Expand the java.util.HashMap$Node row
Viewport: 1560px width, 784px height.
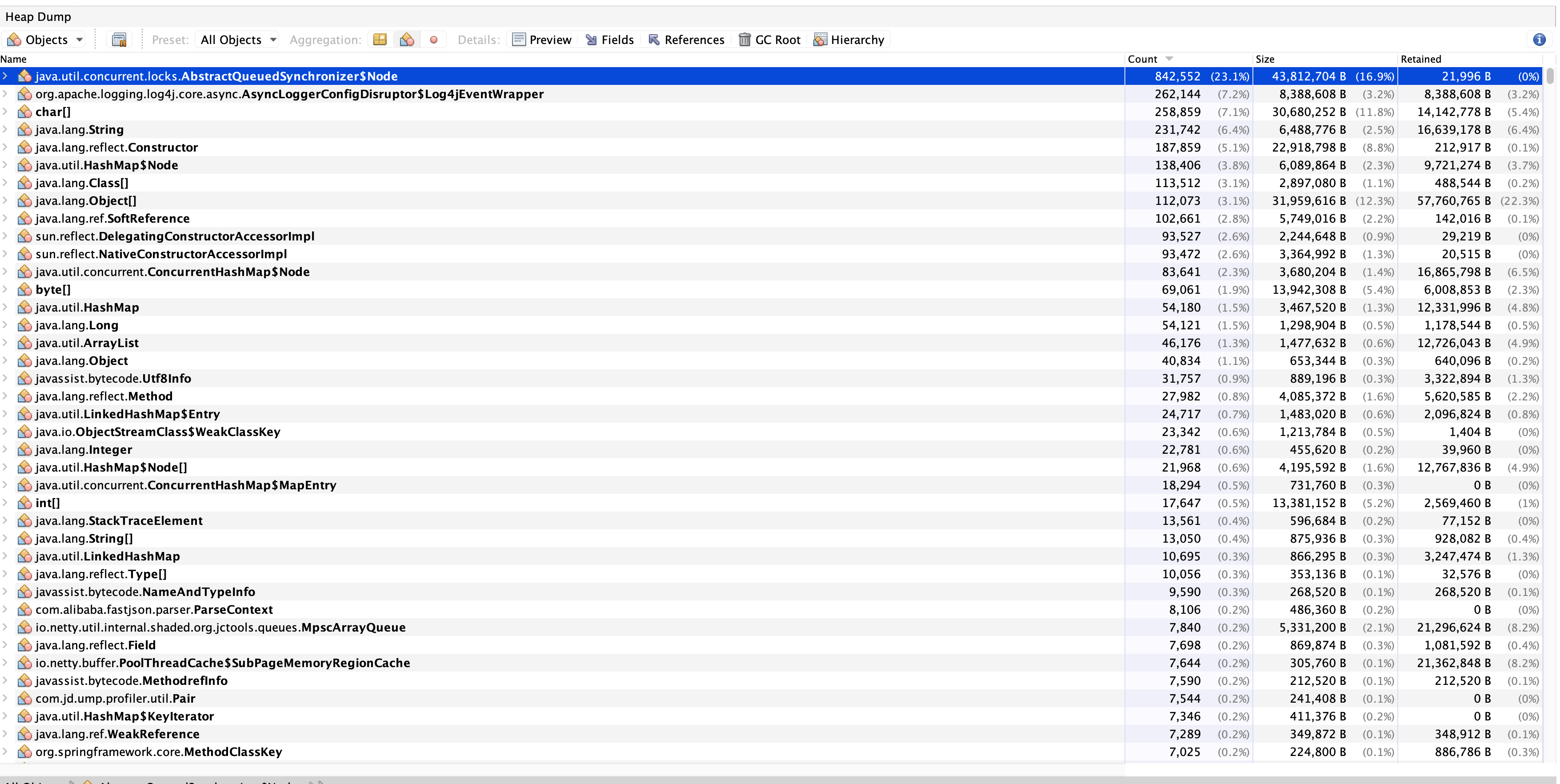pos(5,165)
